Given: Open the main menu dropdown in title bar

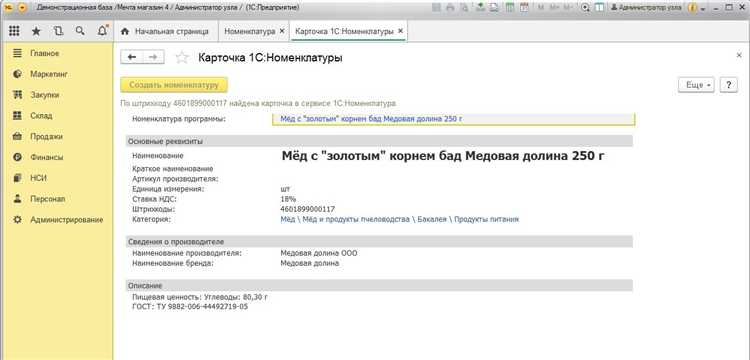Looking at the screenshot, I should (x=22, y=8).
